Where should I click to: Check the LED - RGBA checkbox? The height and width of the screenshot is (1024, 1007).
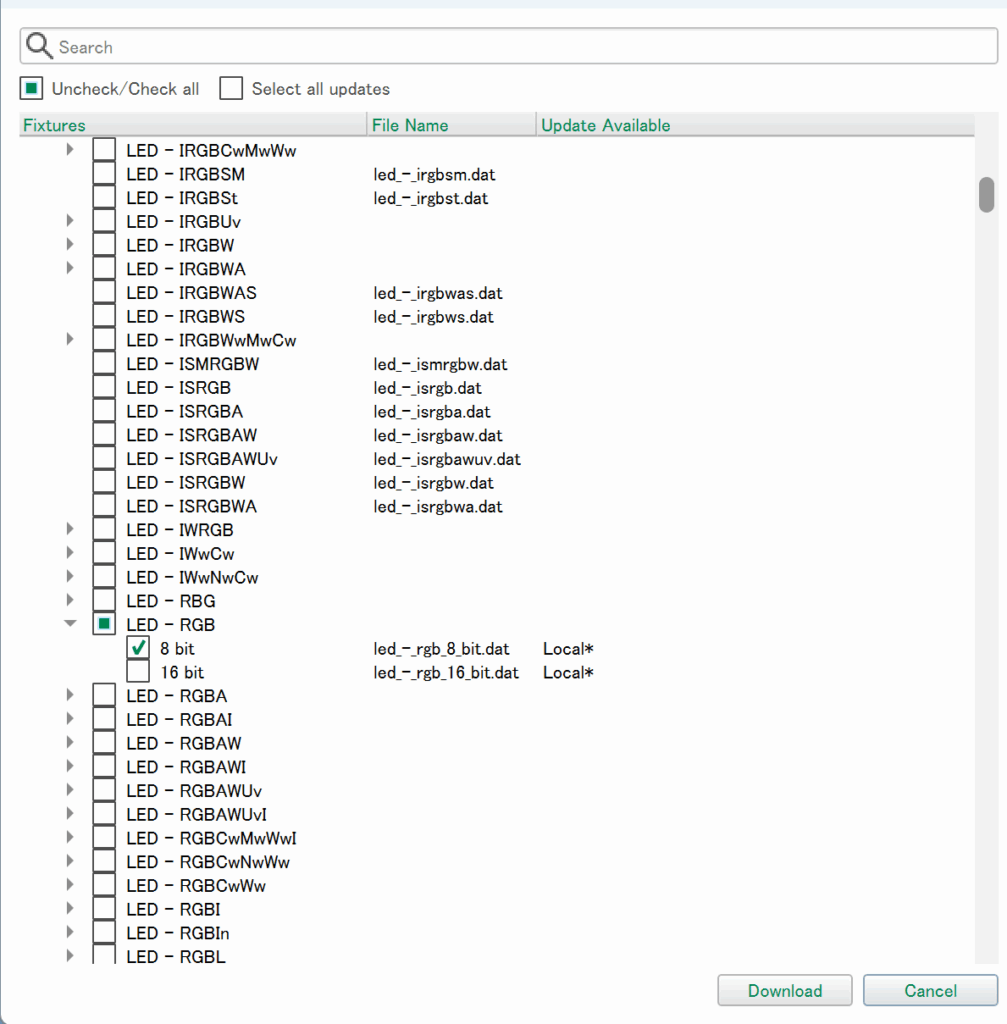coord(104,696)
